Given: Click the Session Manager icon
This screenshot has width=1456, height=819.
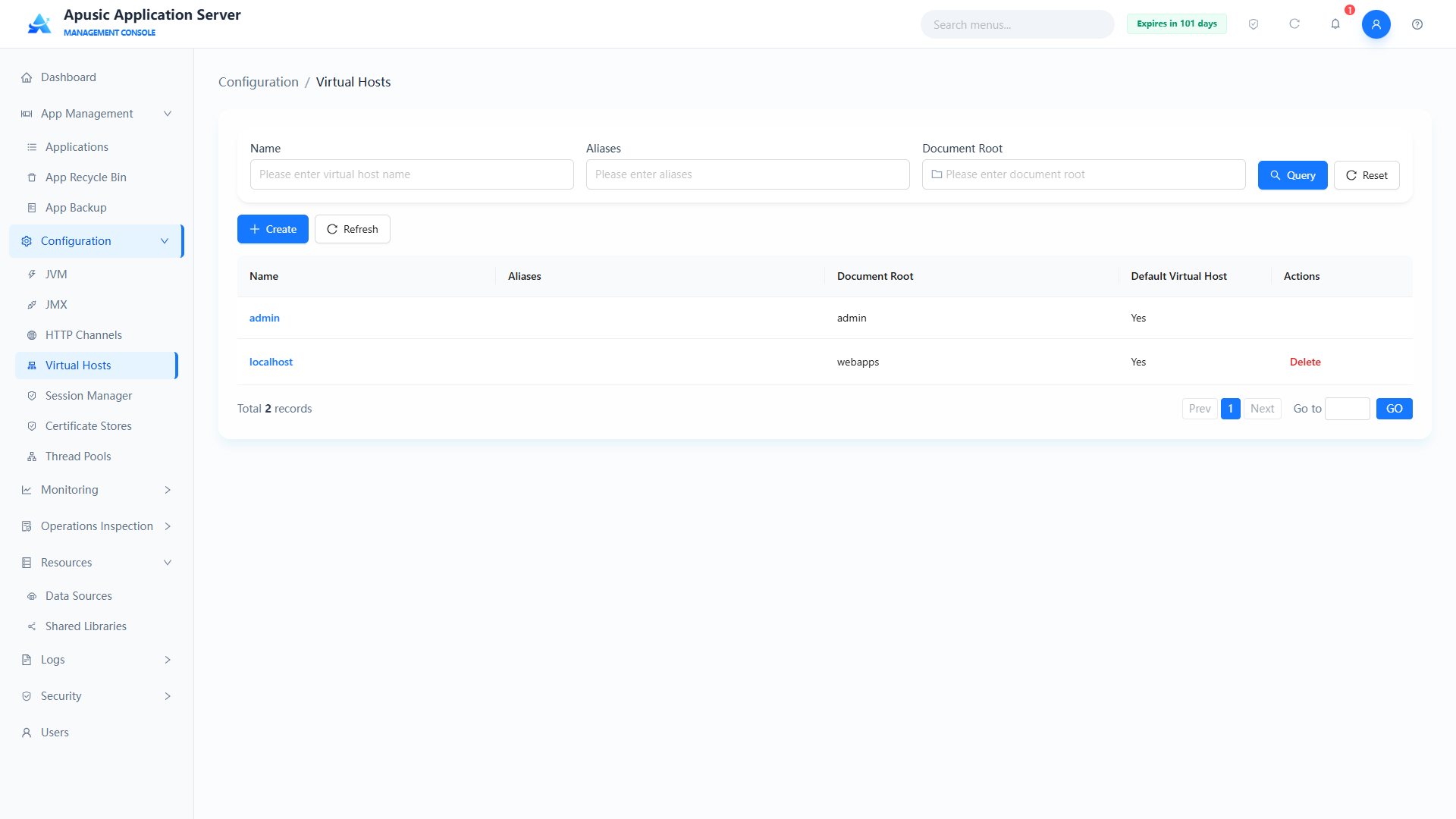Looking at the screenshot, I should (x=32, y=396).
